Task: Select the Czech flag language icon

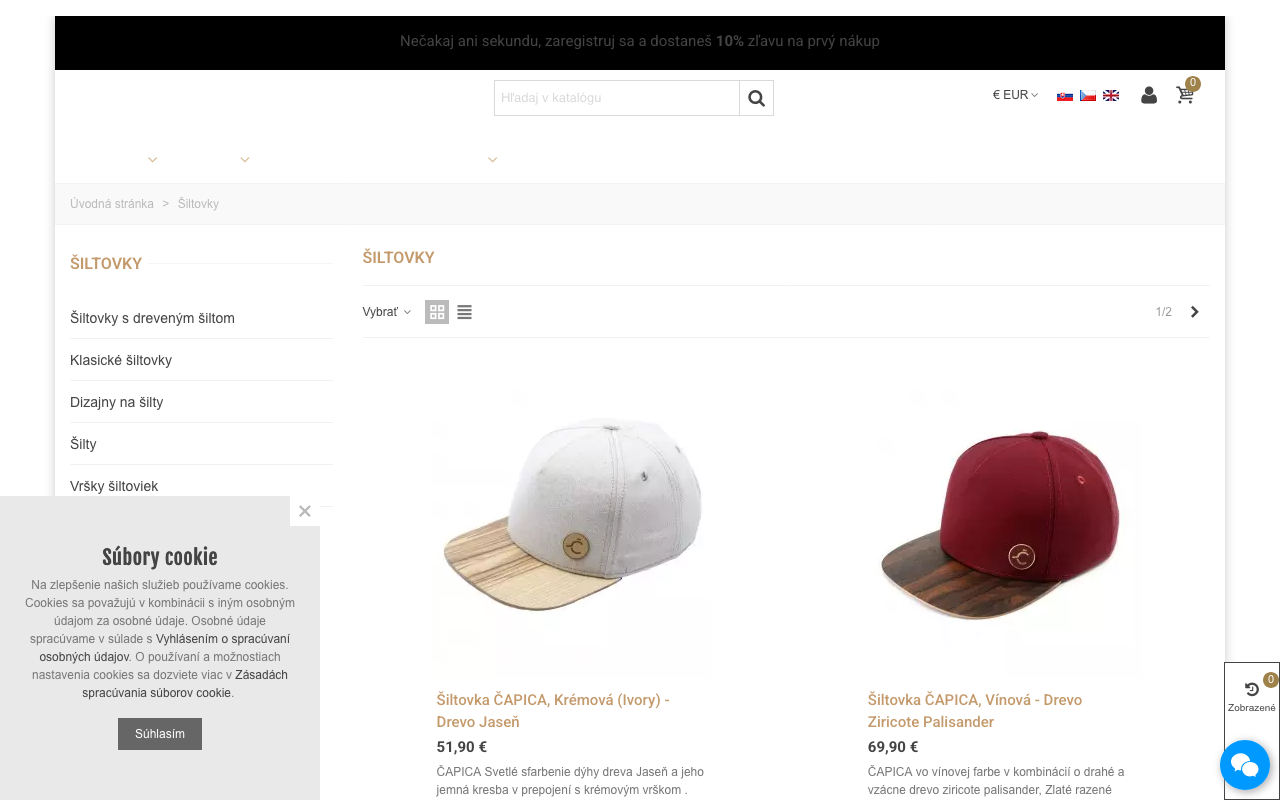Action: pyautogui.click(x=1088, y=96)
